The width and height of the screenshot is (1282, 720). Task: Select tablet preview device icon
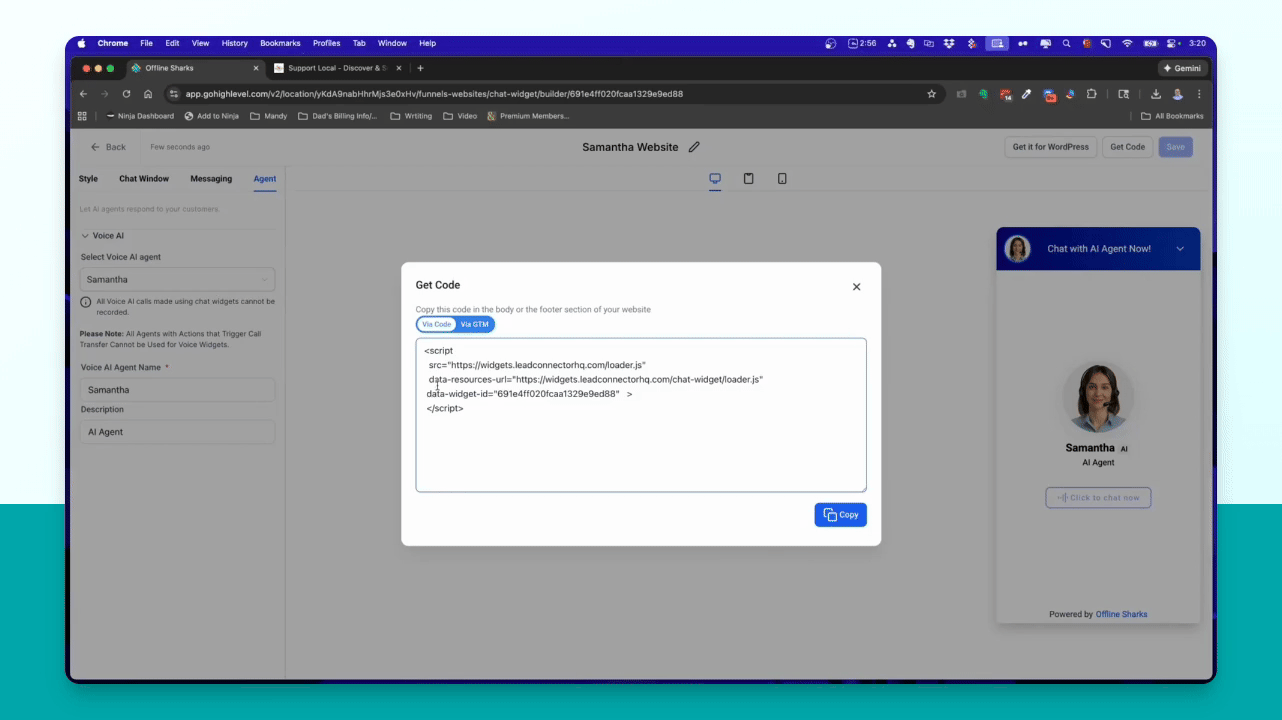pos(748,179)
